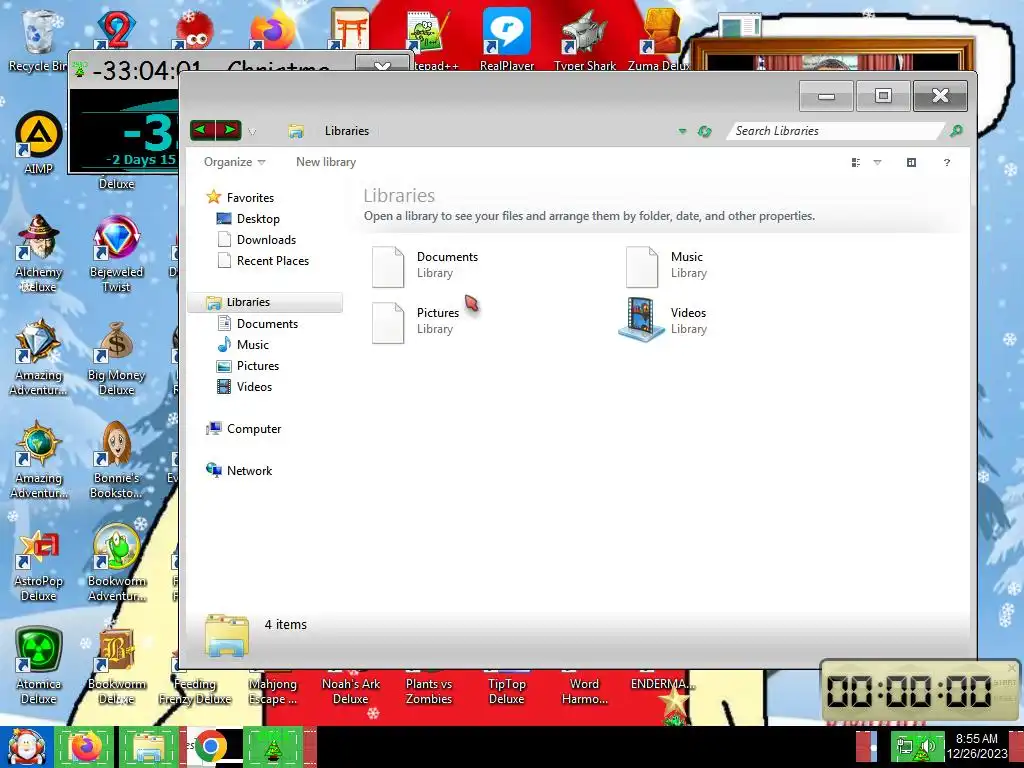Click the Libraries address bar folder icon
Screen dimensions: 1024x768
click(296, 131)
